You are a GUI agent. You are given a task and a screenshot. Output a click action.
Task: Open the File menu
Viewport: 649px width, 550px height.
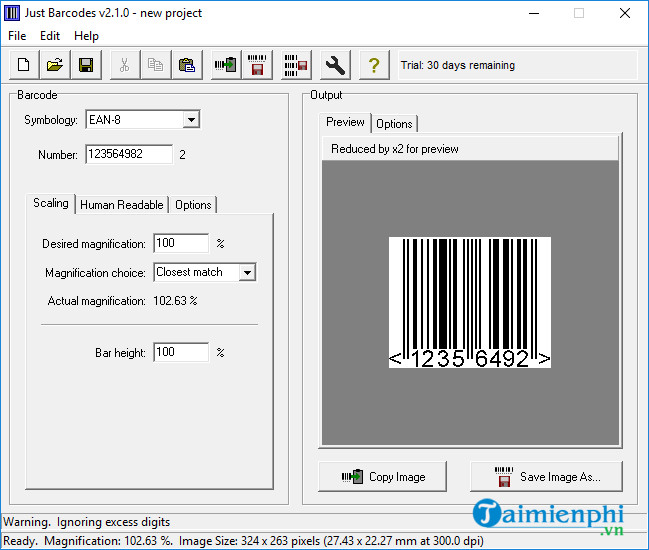17,36
